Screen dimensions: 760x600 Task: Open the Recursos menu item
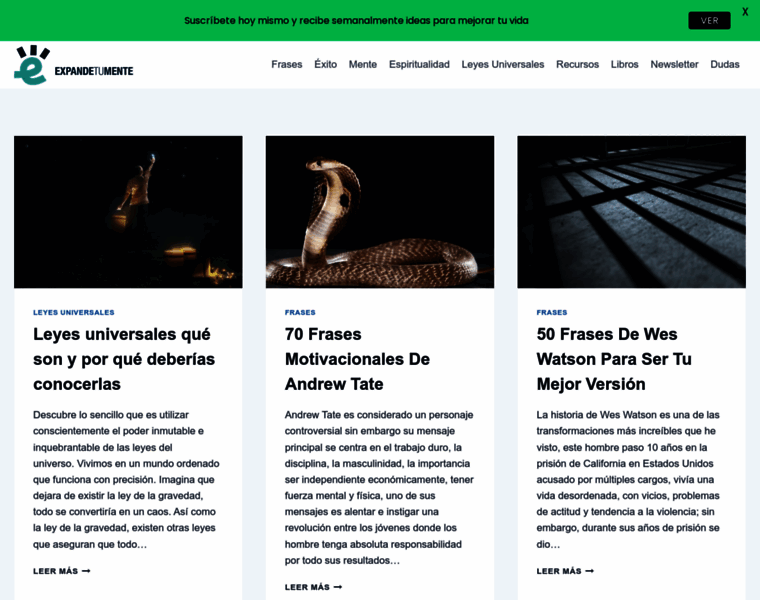(x=577, y=64)
